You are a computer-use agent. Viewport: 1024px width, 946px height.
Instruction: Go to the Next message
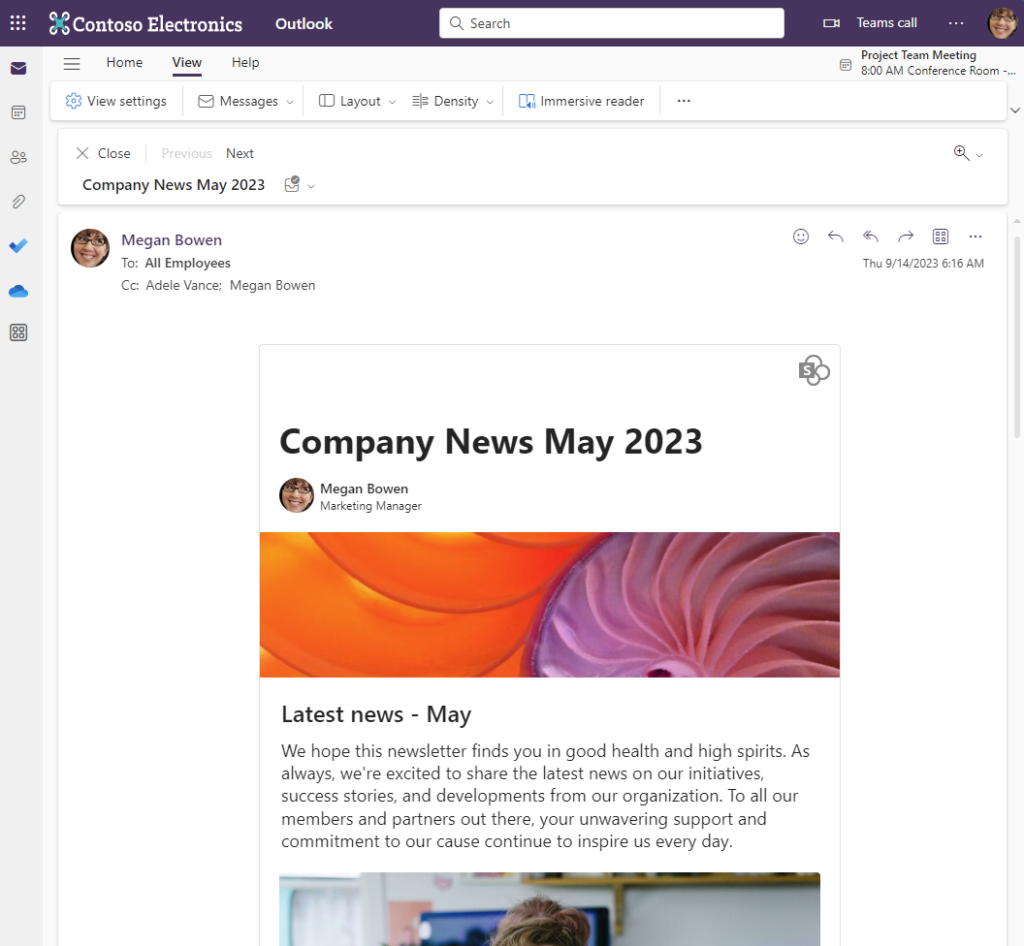pos(239,153)
